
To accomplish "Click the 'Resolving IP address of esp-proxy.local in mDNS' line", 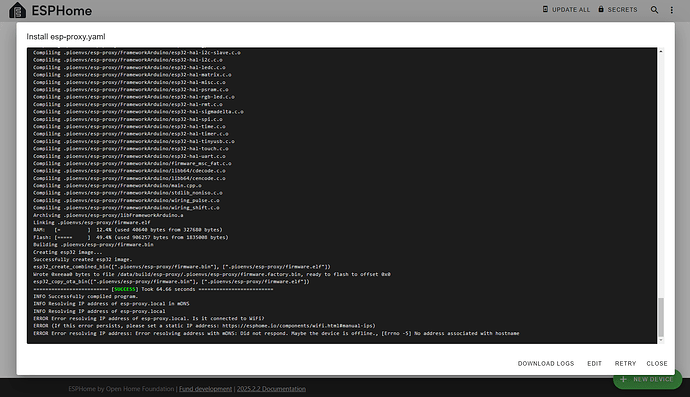I will [x=111, y=304].
